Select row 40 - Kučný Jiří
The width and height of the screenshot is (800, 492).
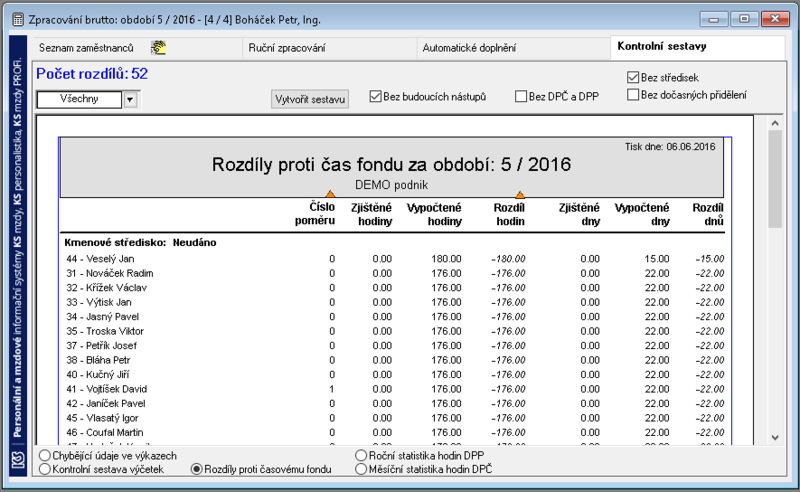point(394,375)
